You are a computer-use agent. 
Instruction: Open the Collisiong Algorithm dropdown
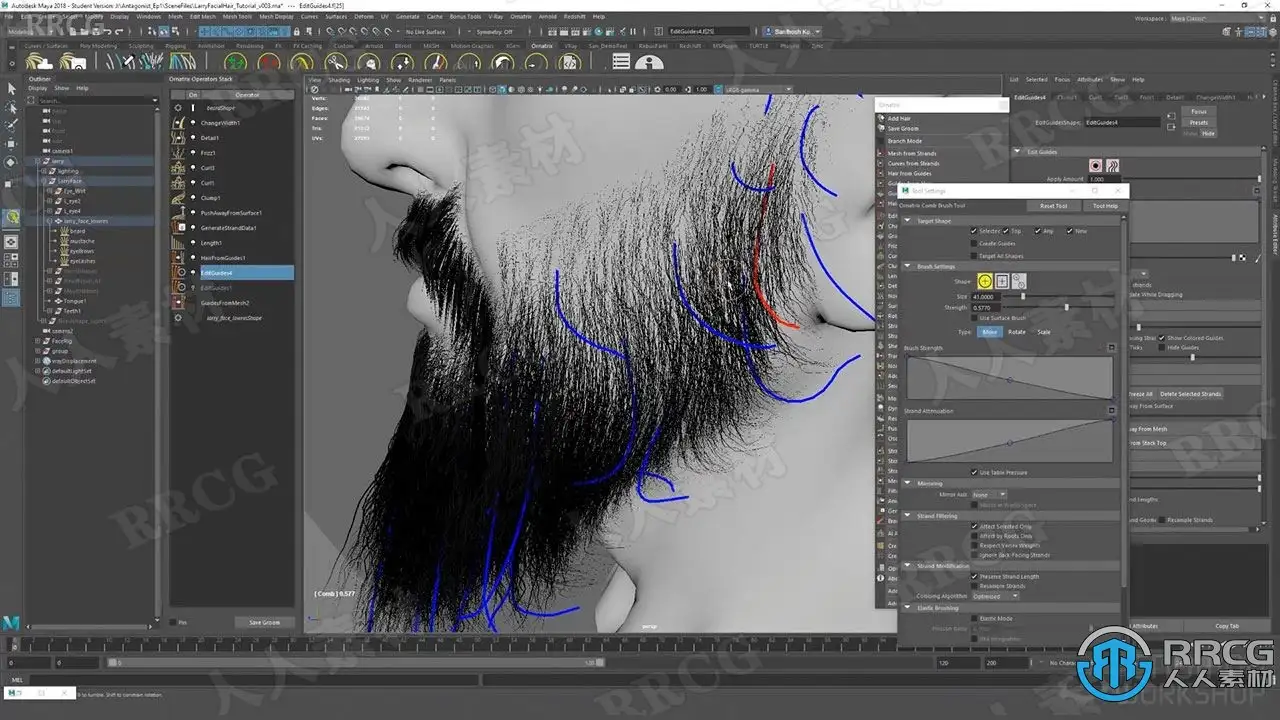point(994,596)
